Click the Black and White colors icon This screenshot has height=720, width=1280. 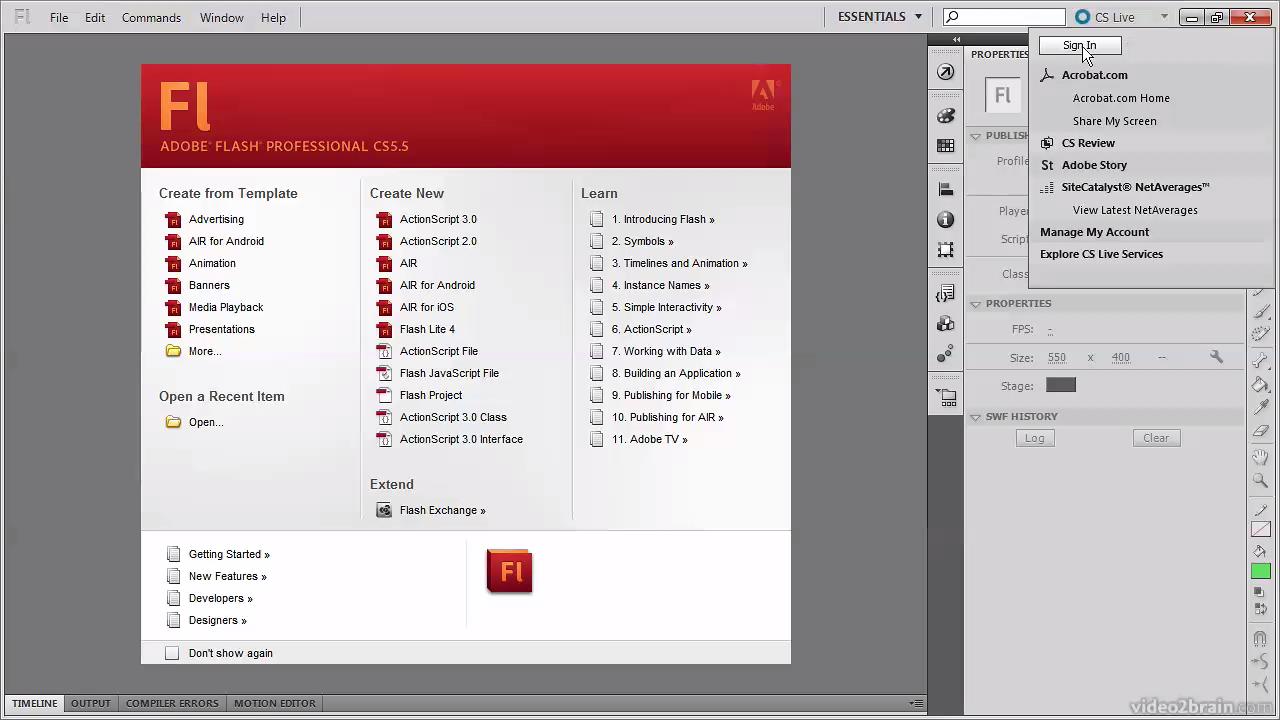coord(1260,592)
